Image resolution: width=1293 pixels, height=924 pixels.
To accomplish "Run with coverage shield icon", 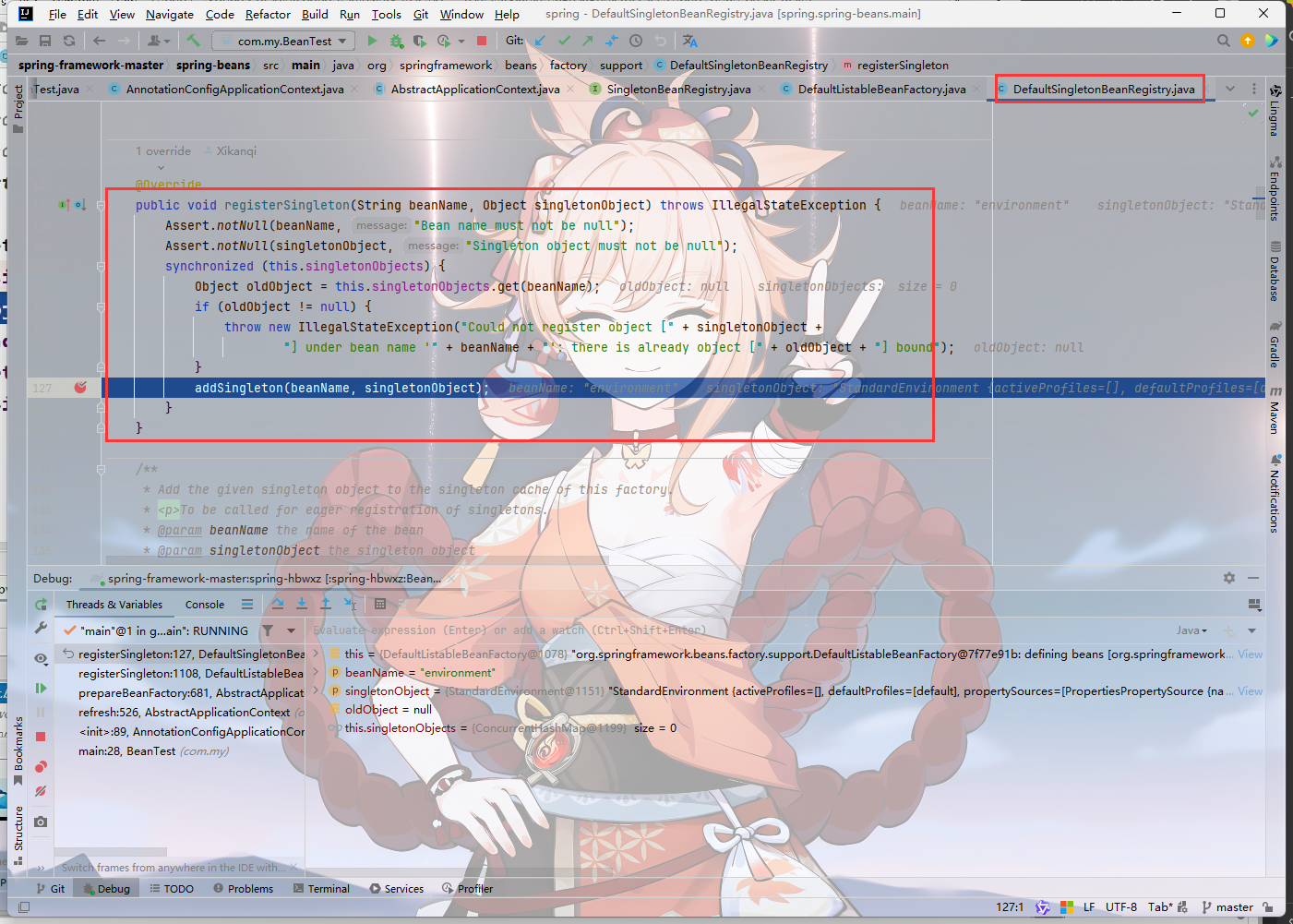I will coord(419,41).
